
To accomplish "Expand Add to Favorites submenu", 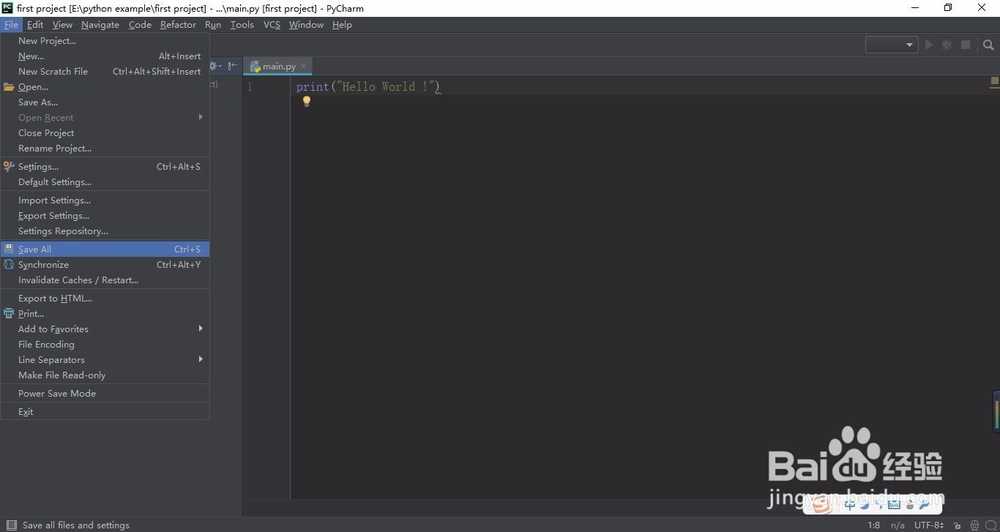I will (105, 329).
